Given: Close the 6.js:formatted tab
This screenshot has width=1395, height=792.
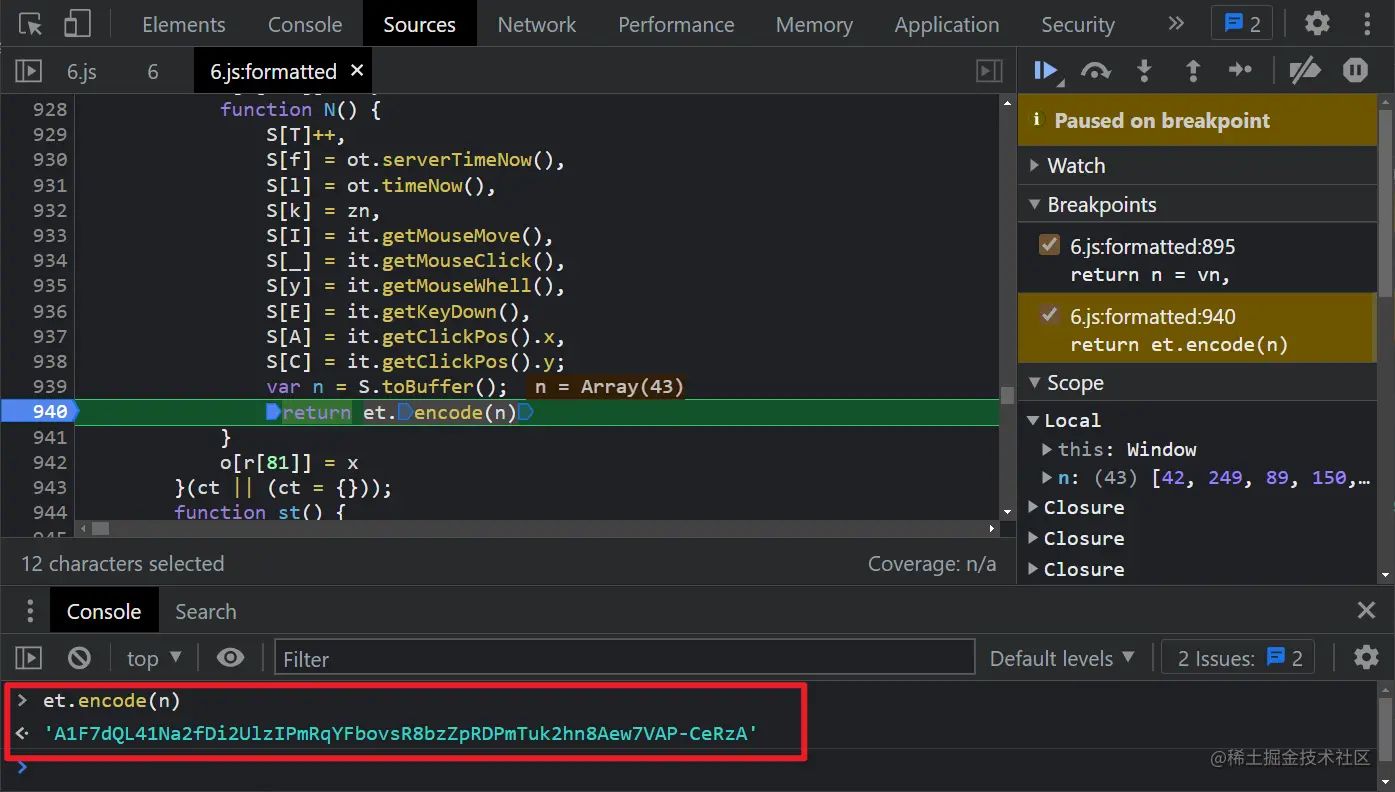Looking at the screenshot, I should 357,71.
